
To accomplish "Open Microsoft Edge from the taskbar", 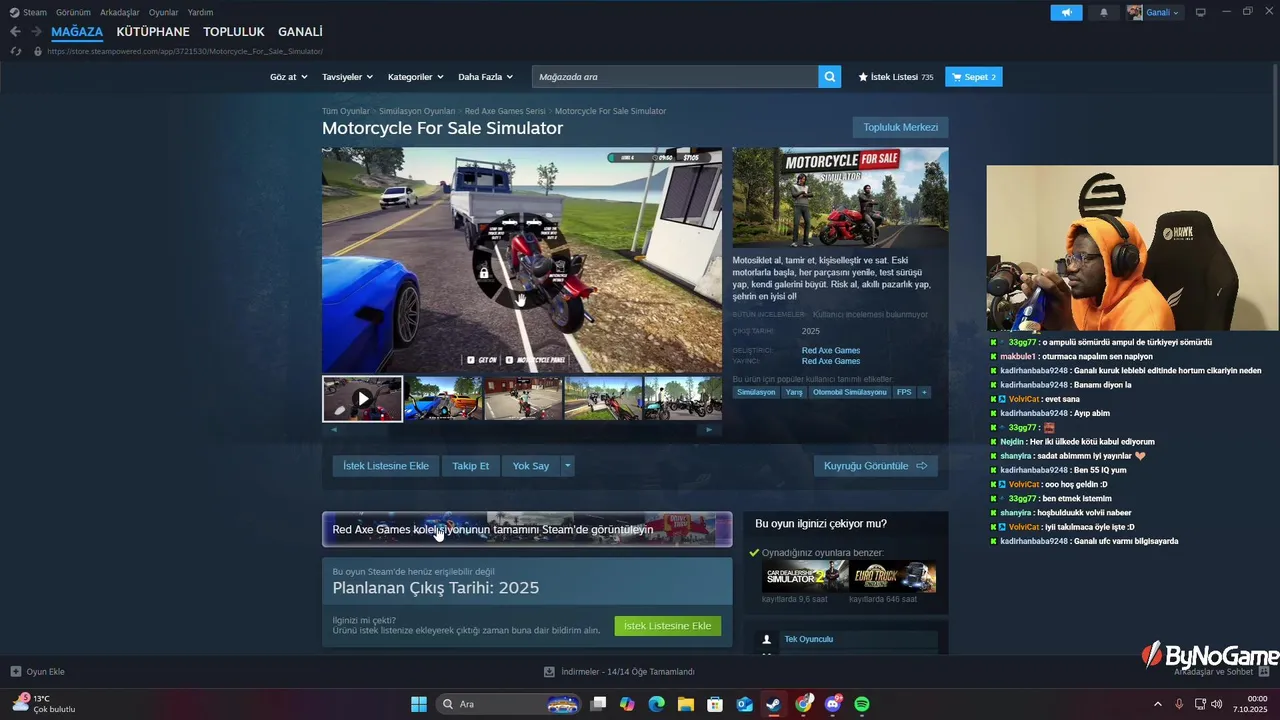I will [x=656, y=704].
